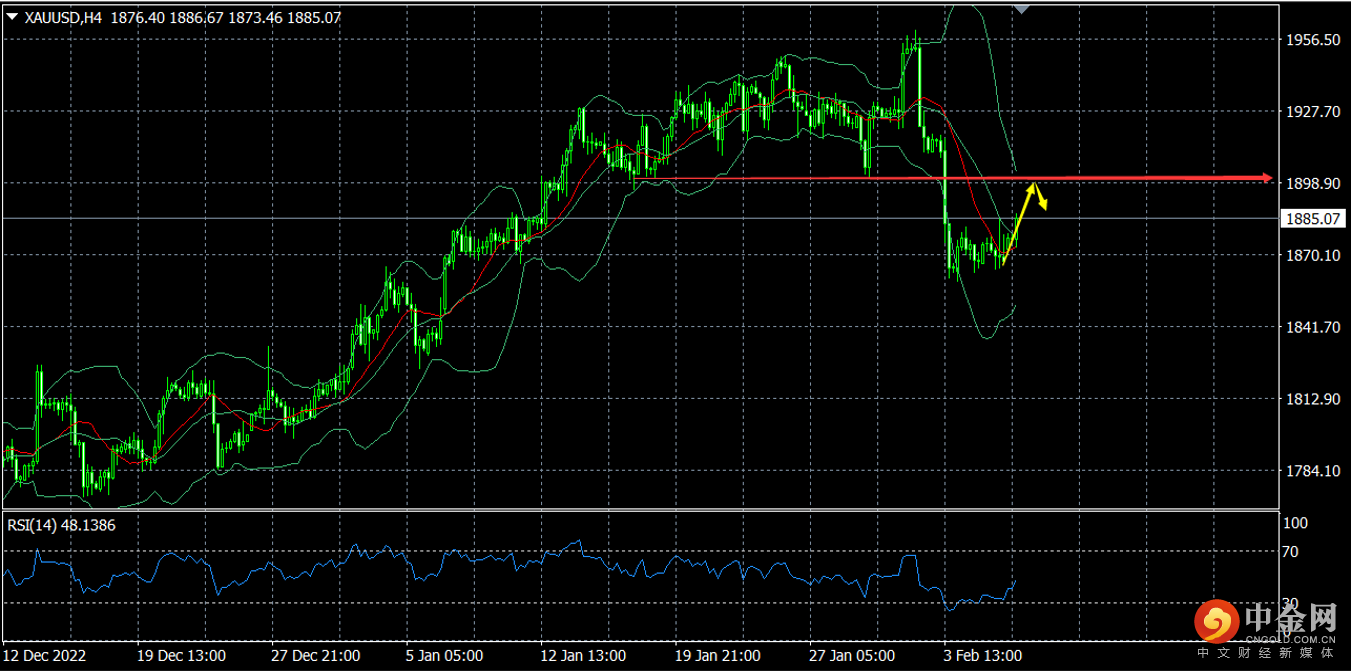Select the yellow downward arrow drawing
The height and width of the screenshot is (671, 1351).
pyautogui.click(x=1041, y=197)
